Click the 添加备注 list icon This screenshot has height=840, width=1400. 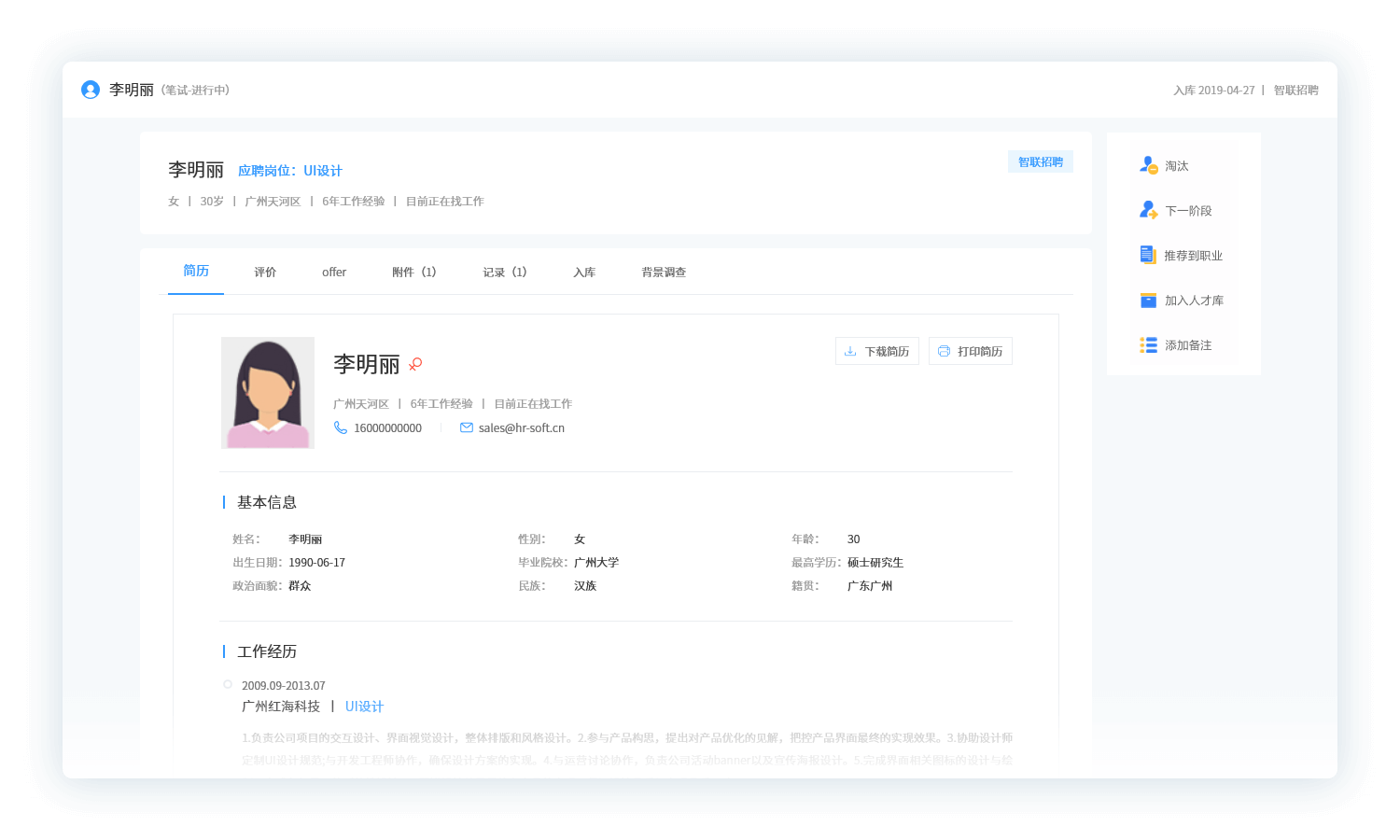pyautogui.click(x=1148, y=345)
